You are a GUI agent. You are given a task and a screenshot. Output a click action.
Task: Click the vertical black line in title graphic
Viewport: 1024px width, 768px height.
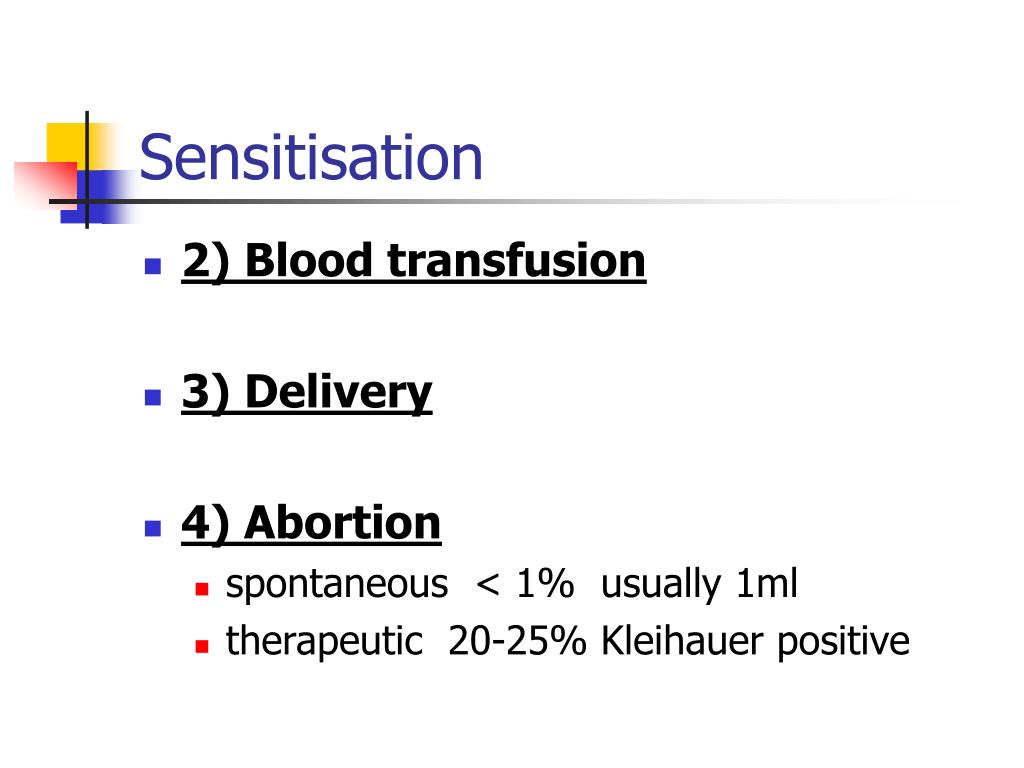(87, 170)
